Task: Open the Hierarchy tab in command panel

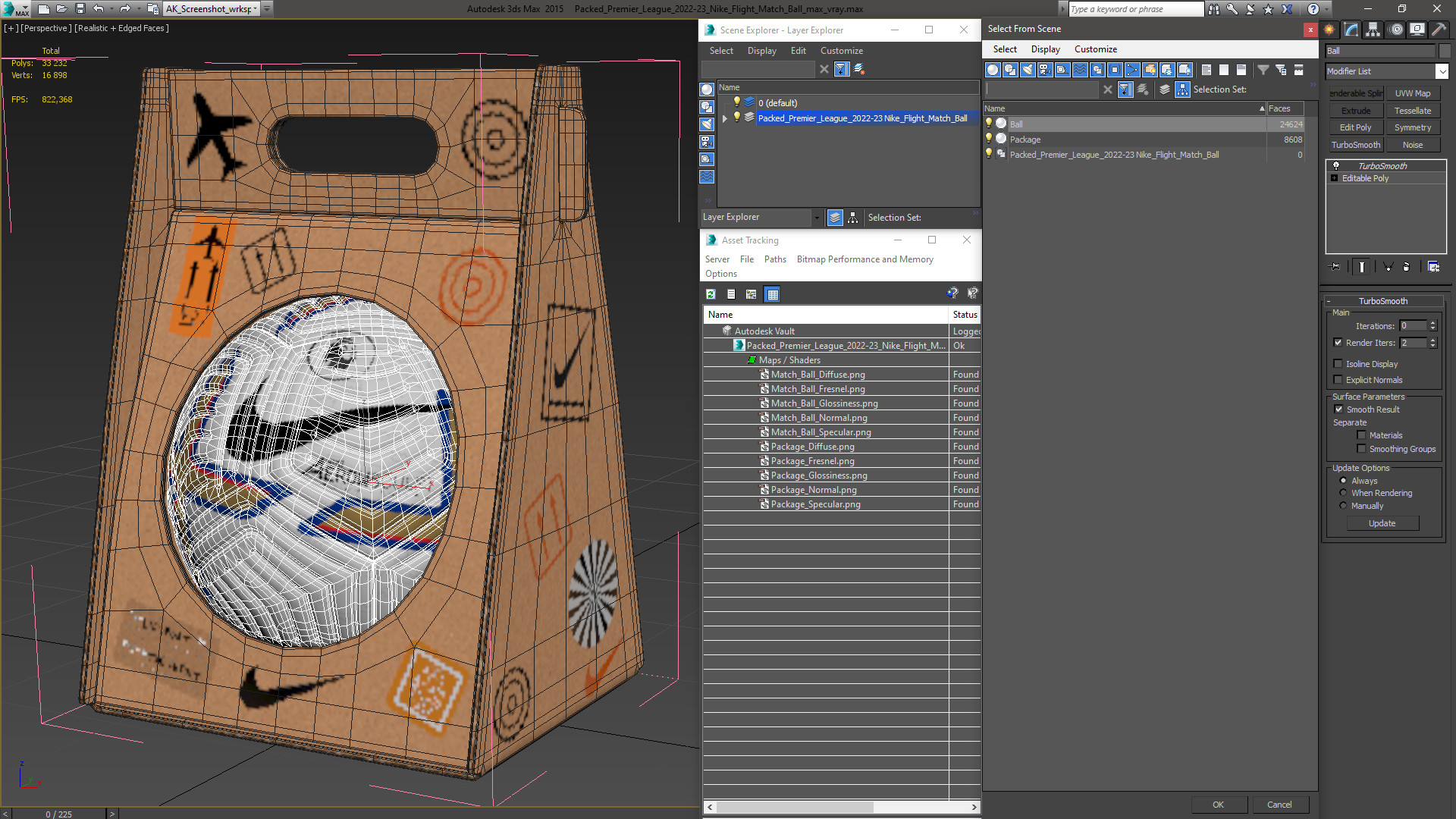Action: 1373,30
